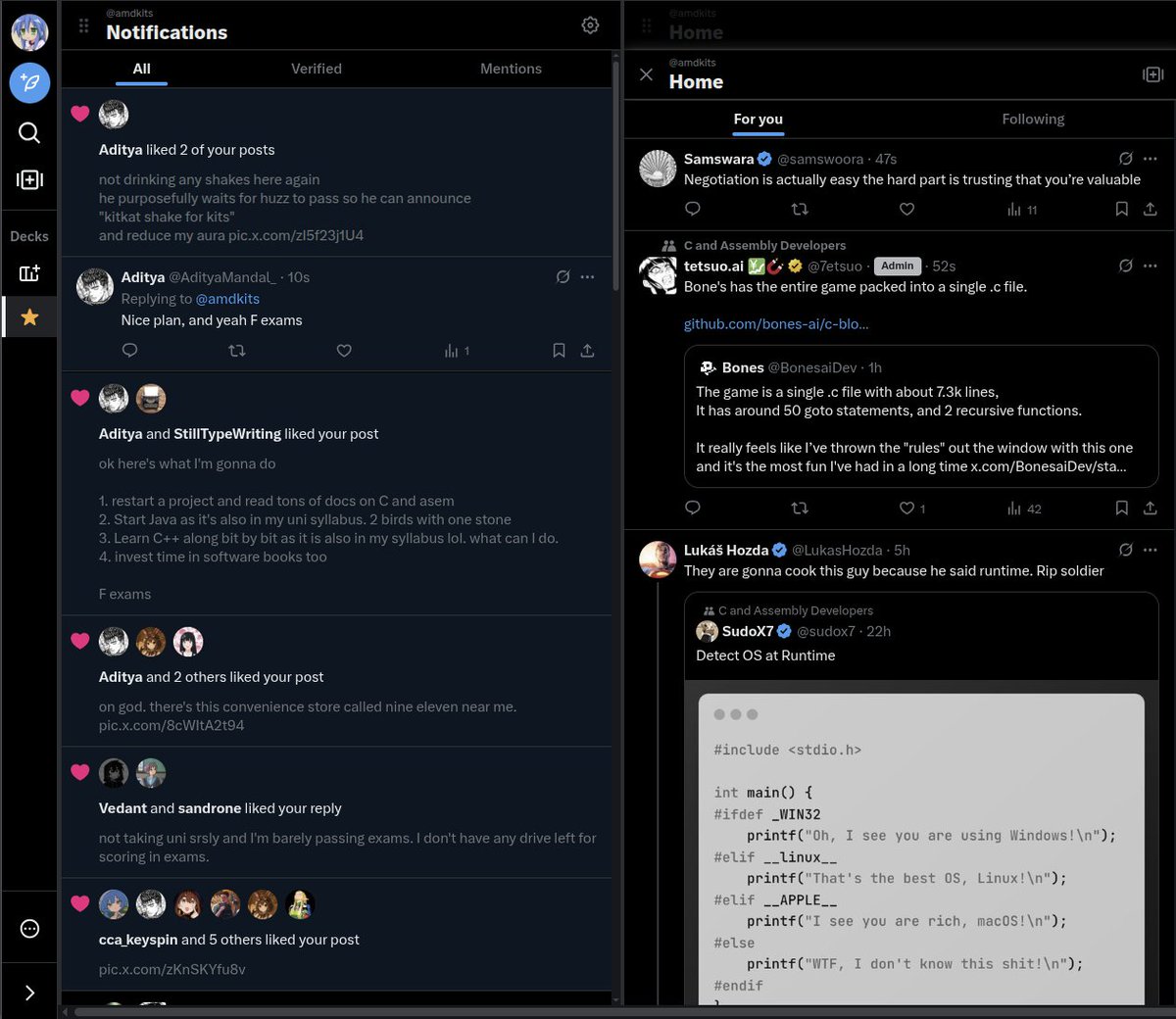Image resolution: width=1176 pixels, height=1019 pixels.
Task: Select the starred deck in the sidebar
Action: pyautogui.click(x=29, y=316)
